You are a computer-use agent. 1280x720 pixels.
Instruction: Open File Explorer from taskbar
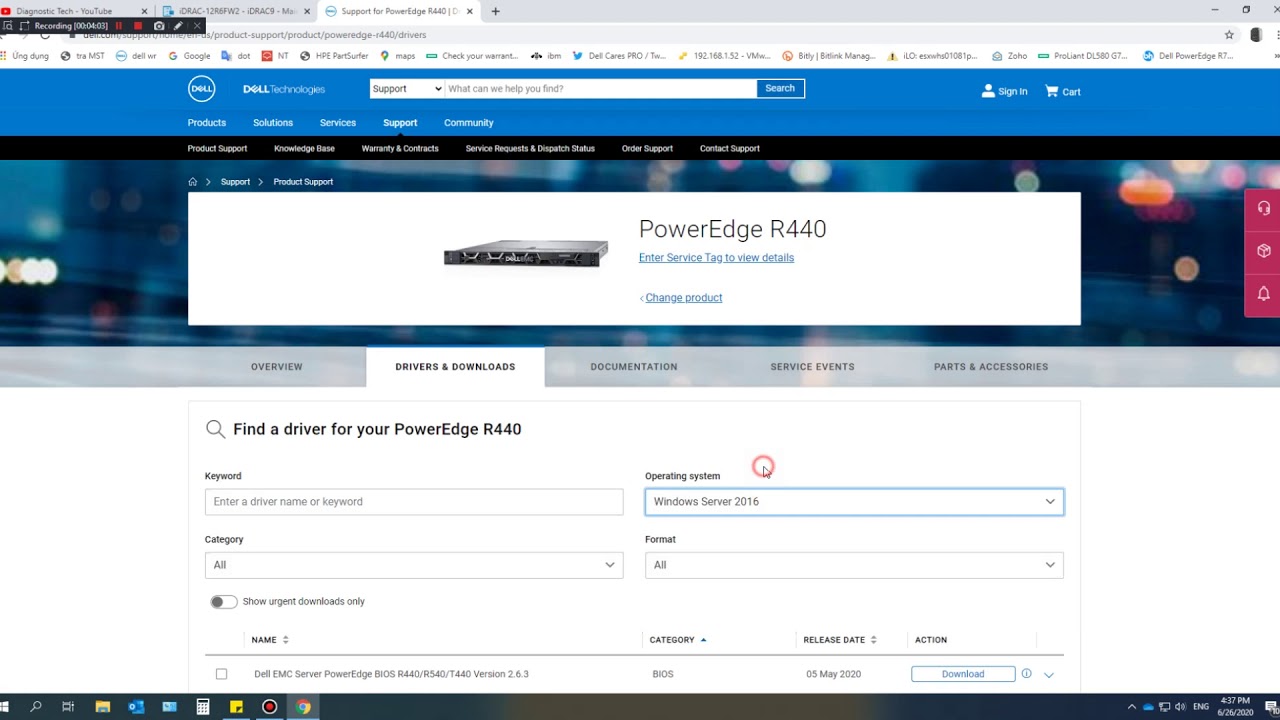click(x=103, y=707)
